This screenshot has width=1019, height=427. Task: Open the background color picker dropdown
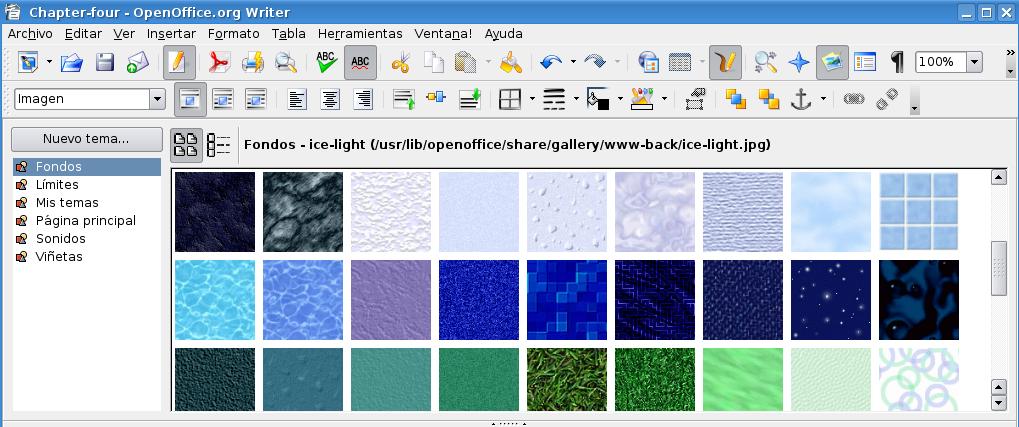[x=620, y=99]
